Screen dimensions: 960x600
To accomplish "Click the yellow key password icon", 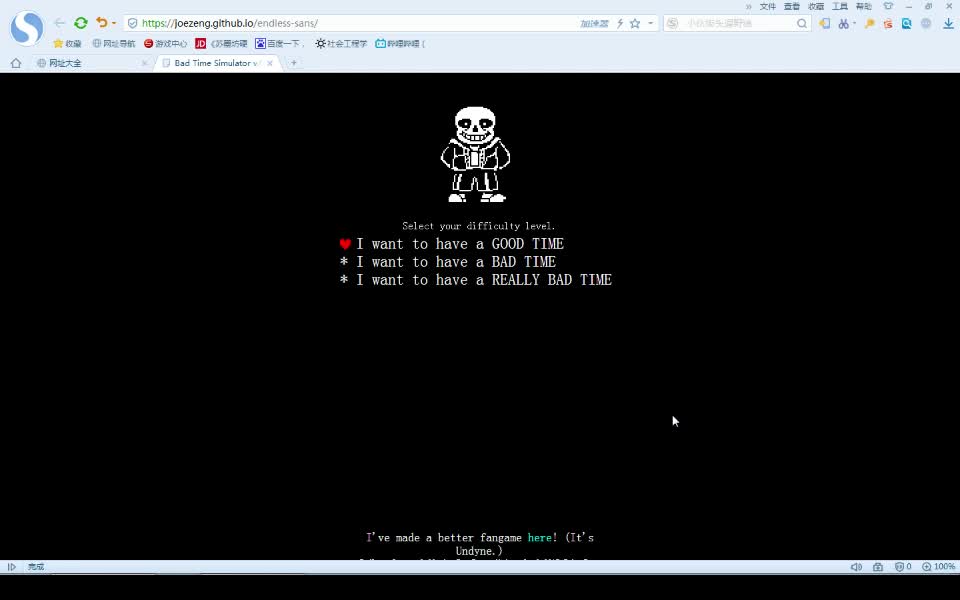I will (869, 23).
